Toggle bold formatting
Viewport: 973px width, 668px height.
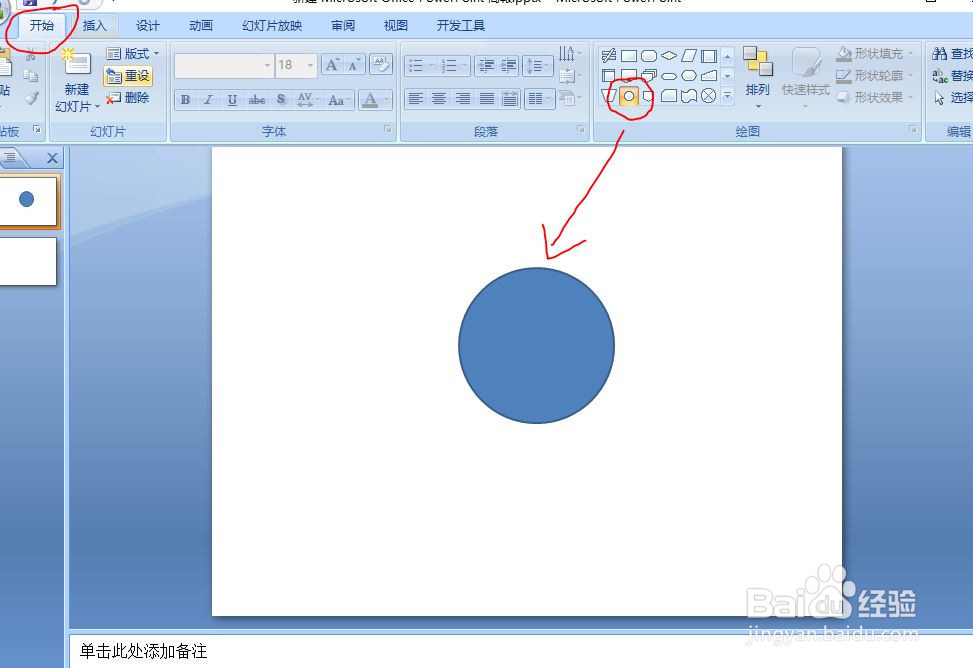click(x=185, y=99)
